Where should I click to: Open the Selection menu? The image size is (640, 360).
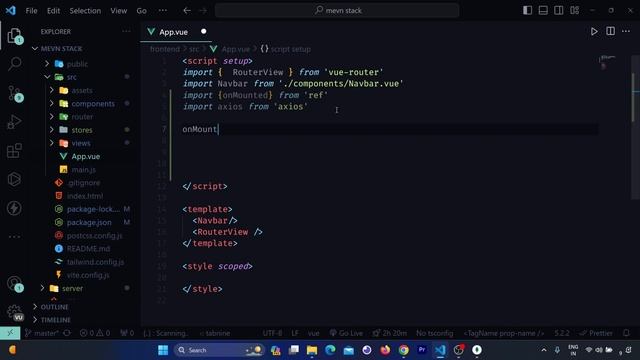(85, 11)
